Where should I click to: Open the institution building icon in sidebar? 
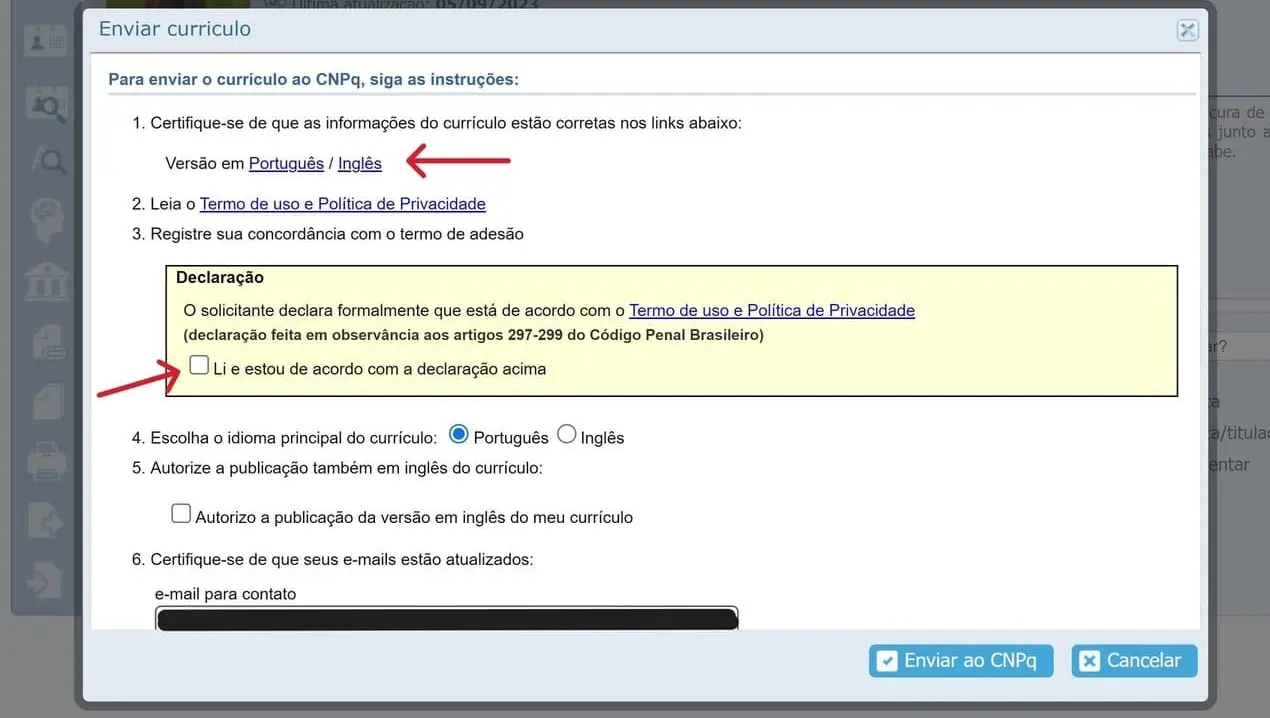point(47,281)
